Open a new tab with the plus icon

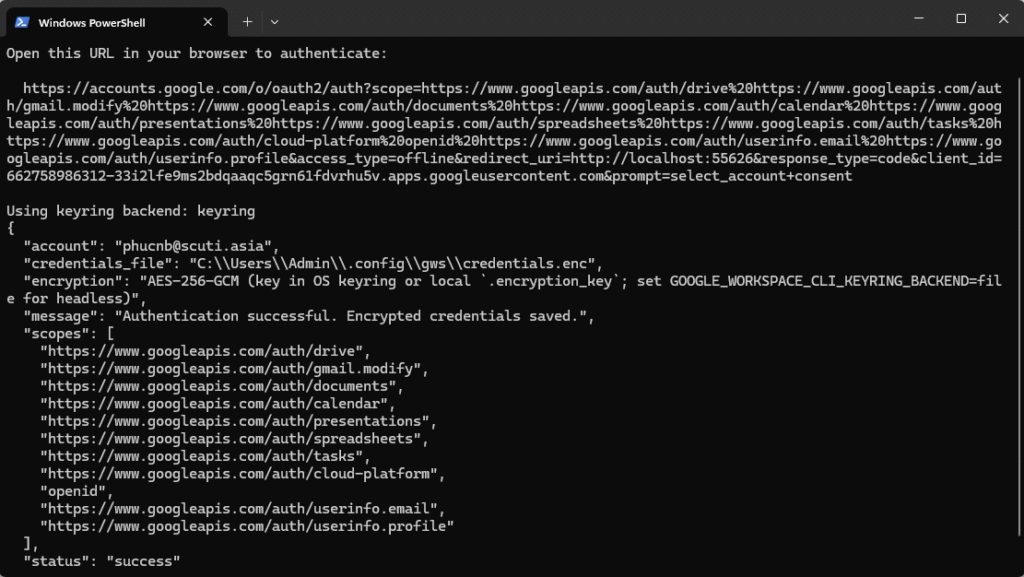[x=247, y=21]
